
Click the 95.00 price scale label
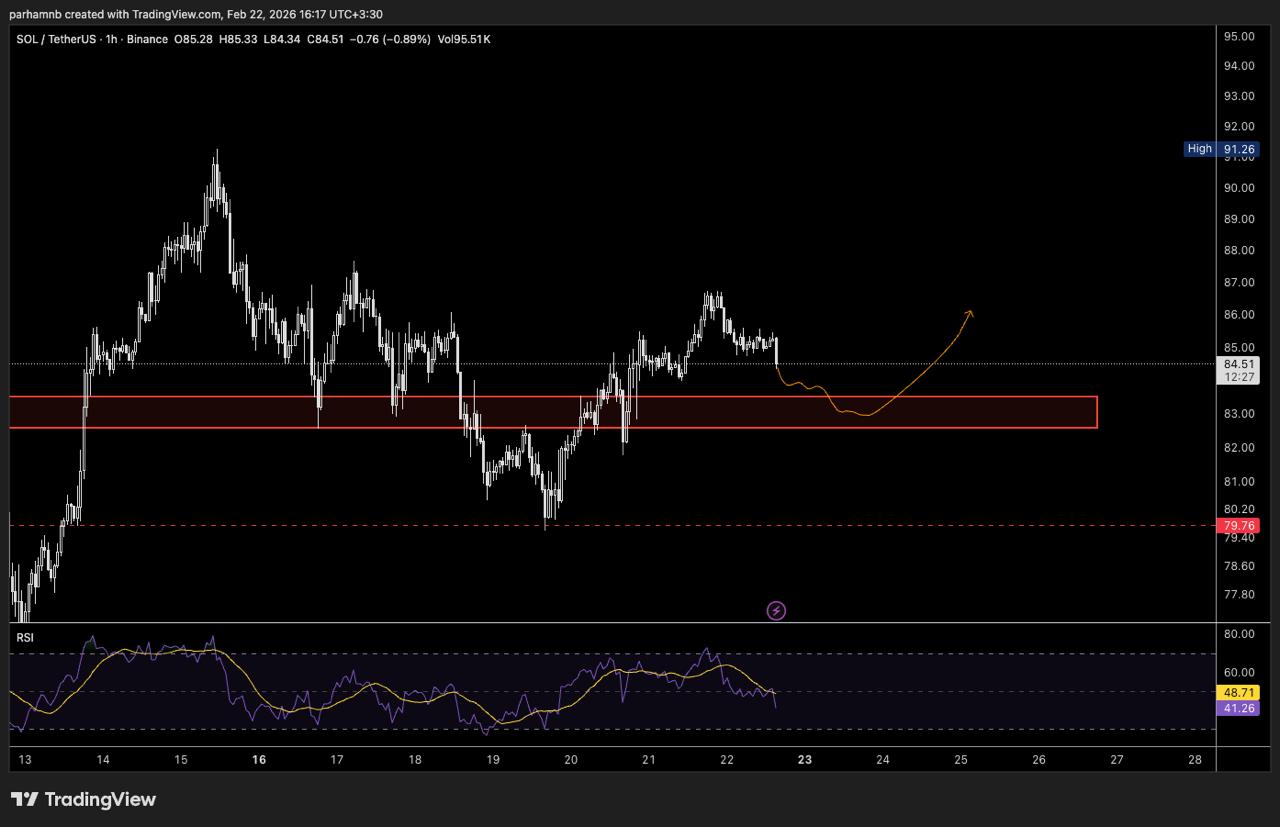pos(1239,37)
